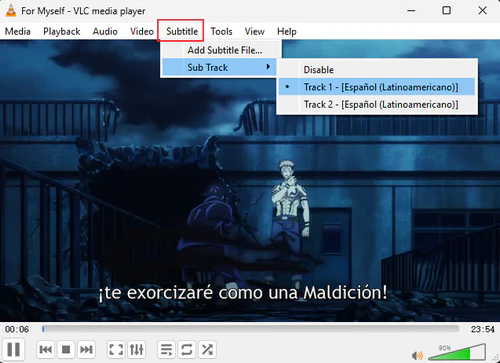500x363 pixels.
Task: Close the VLC media player window
Action: tap(482, 11)
